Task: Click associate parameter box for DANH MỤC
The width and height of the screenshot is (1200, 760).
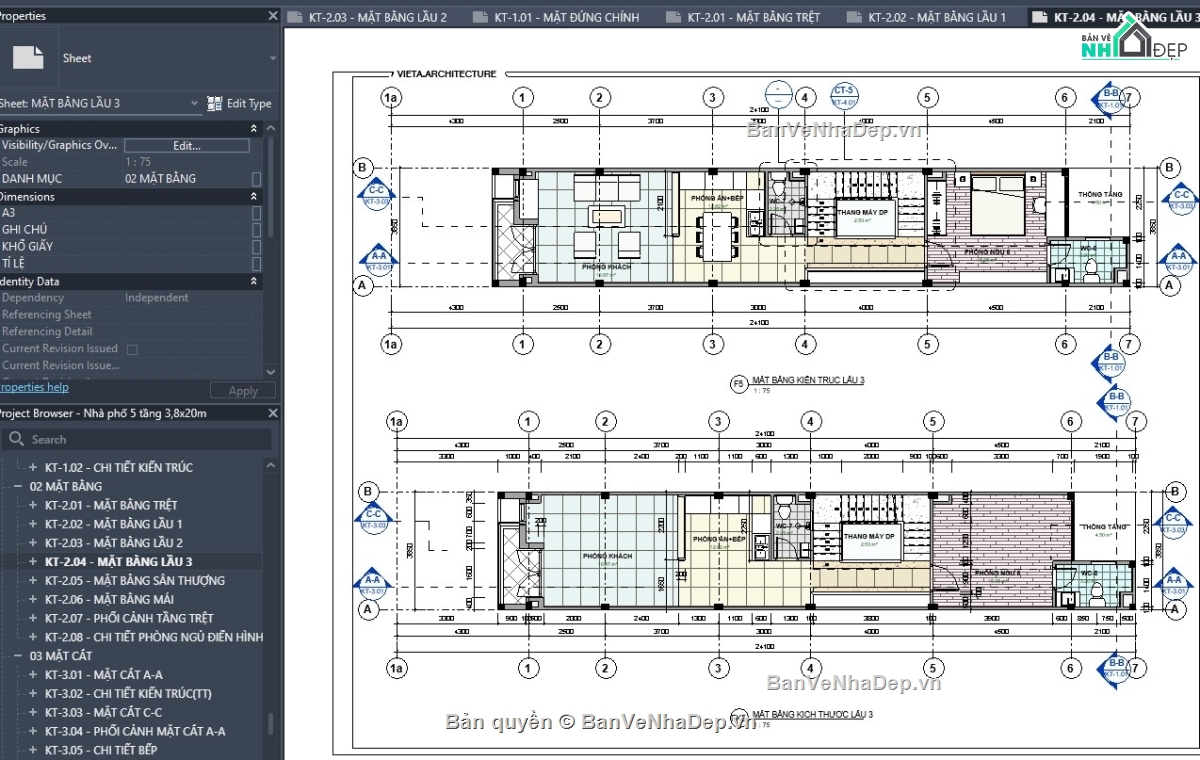Action: (257, 179)
